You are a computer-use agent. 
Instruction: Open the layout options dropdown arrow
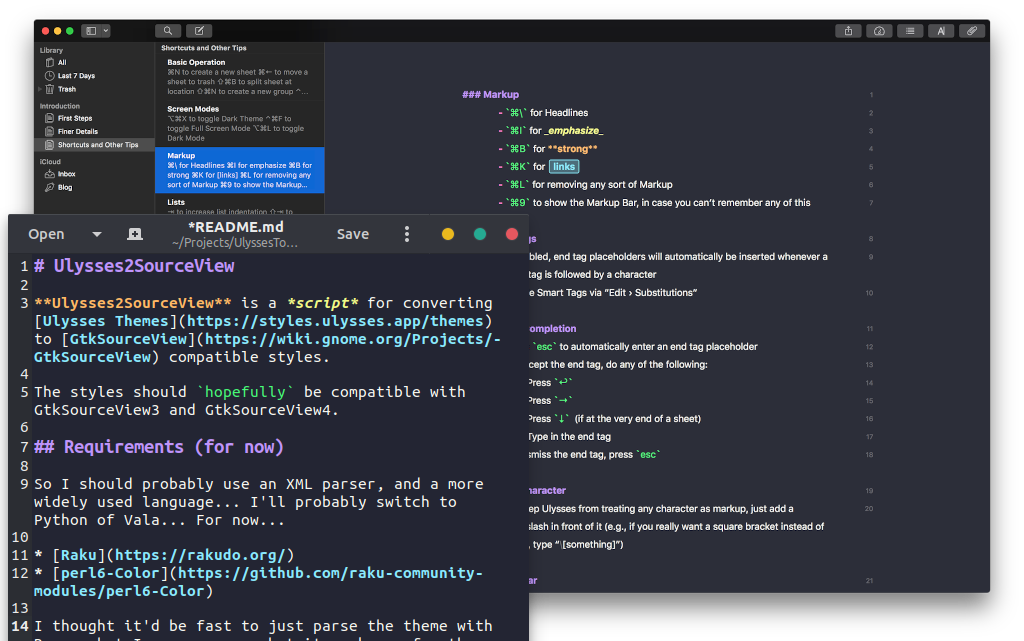pyautogui.click(x=106, y=31)
